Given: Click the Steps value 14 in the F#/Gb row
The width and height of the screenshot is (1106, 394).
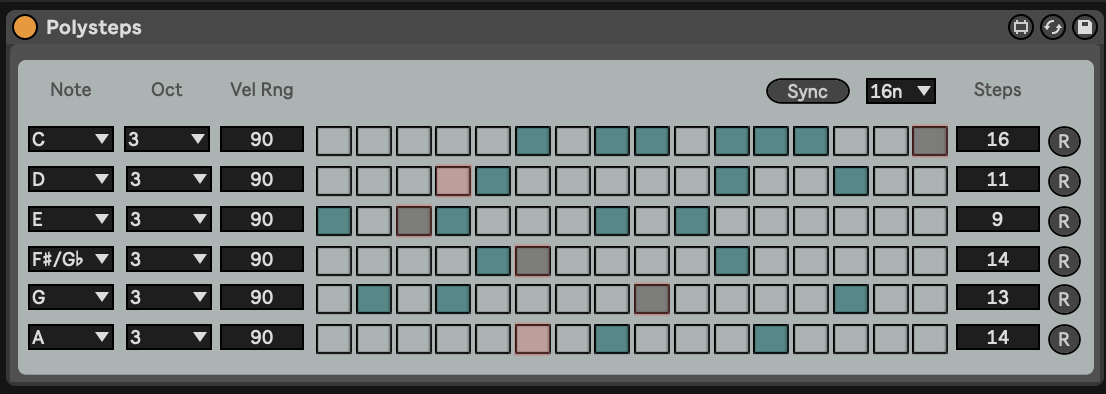Looking at the screenshot, I should pos(997,259).
